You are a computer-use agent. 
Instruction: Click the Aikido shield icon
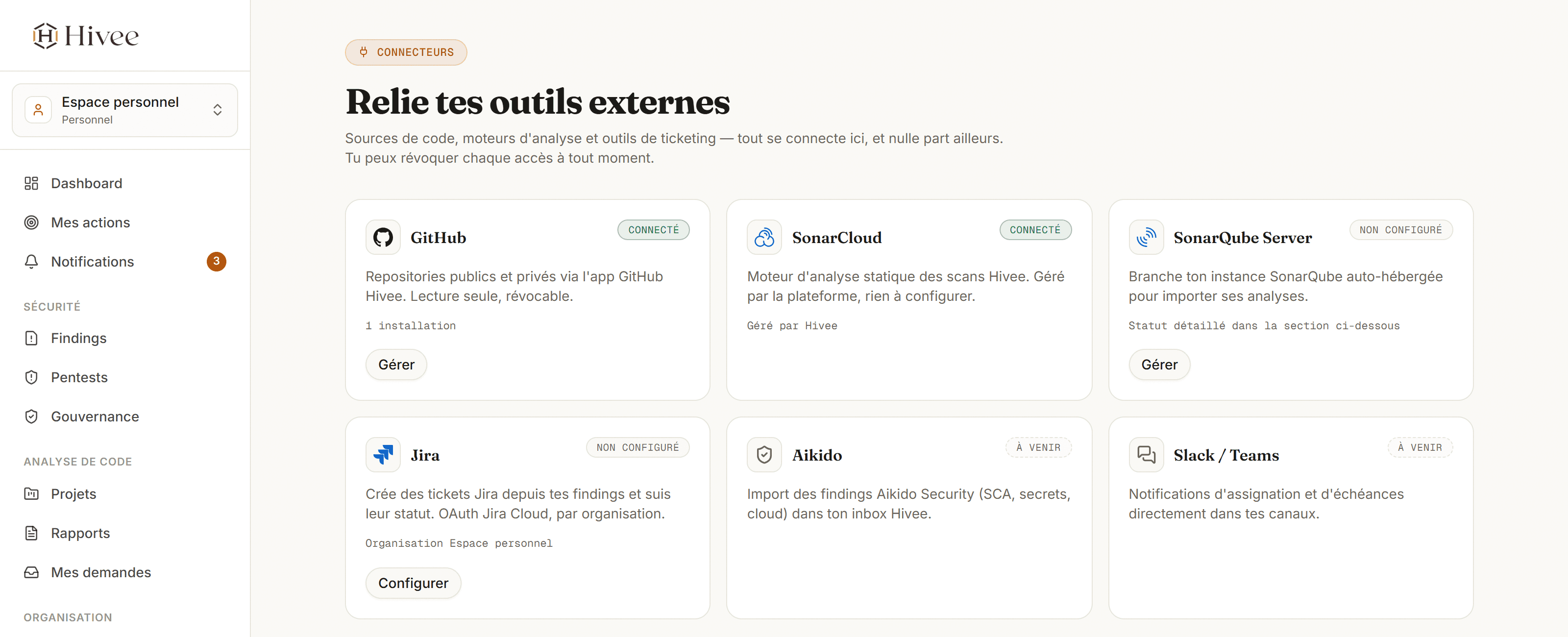[764, 455]
